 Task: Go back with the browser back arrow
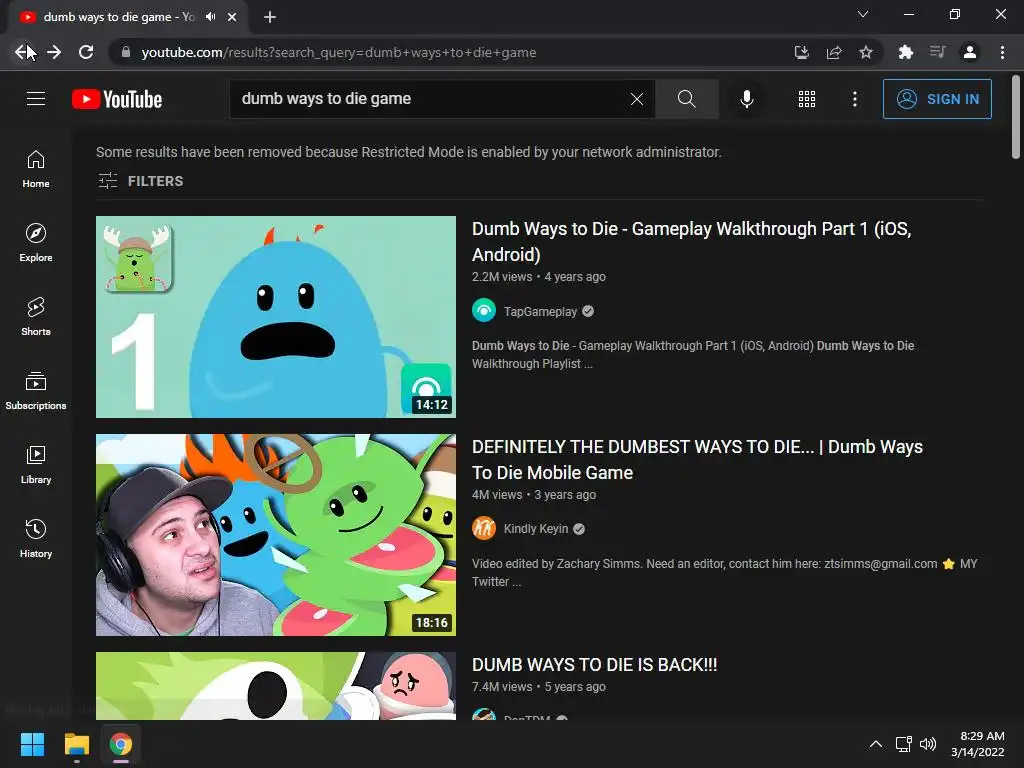[x=23, y=52]
